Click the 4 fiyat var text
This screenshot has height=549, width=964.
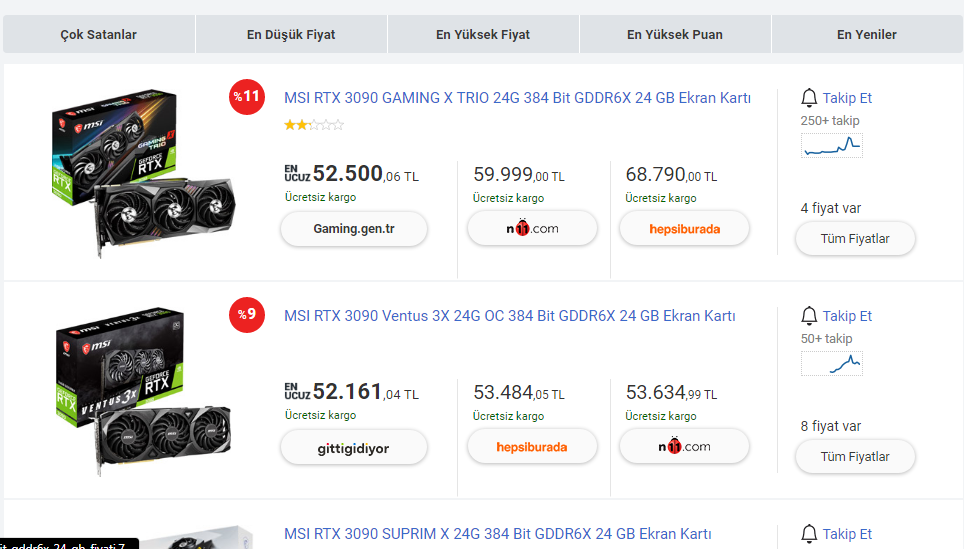pos(831,208)
